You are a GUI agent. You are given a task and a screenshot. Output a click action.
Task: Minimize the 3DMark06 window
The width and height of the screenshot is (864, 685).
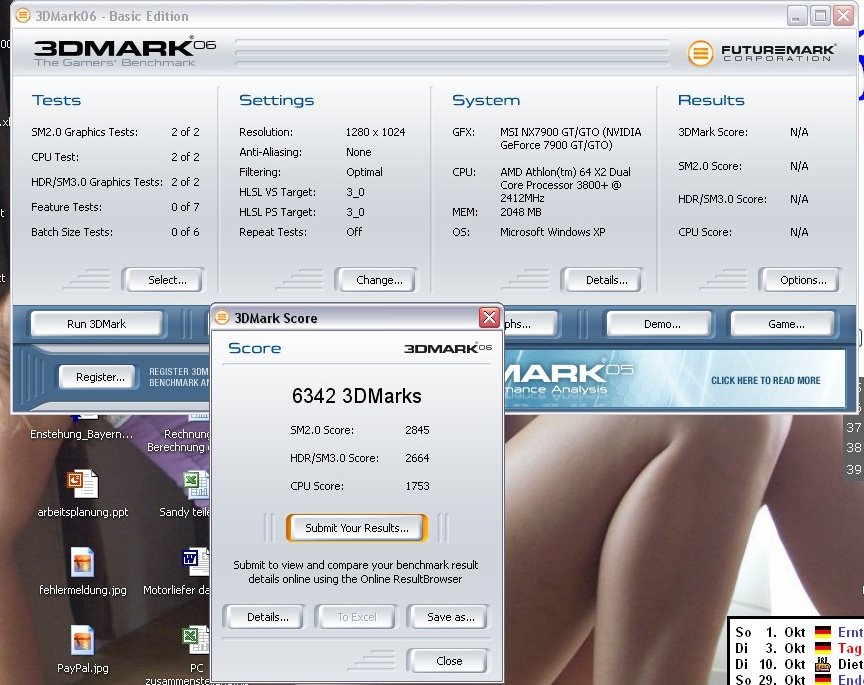click(x=796, y=15)
